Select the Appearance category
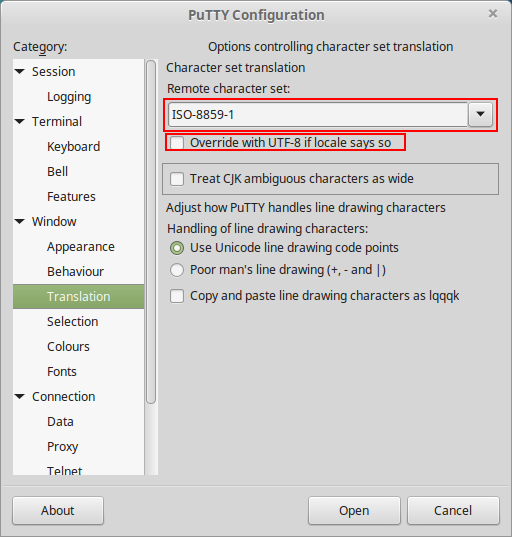Viewport: 512px width, 537px height. (81, 247)
